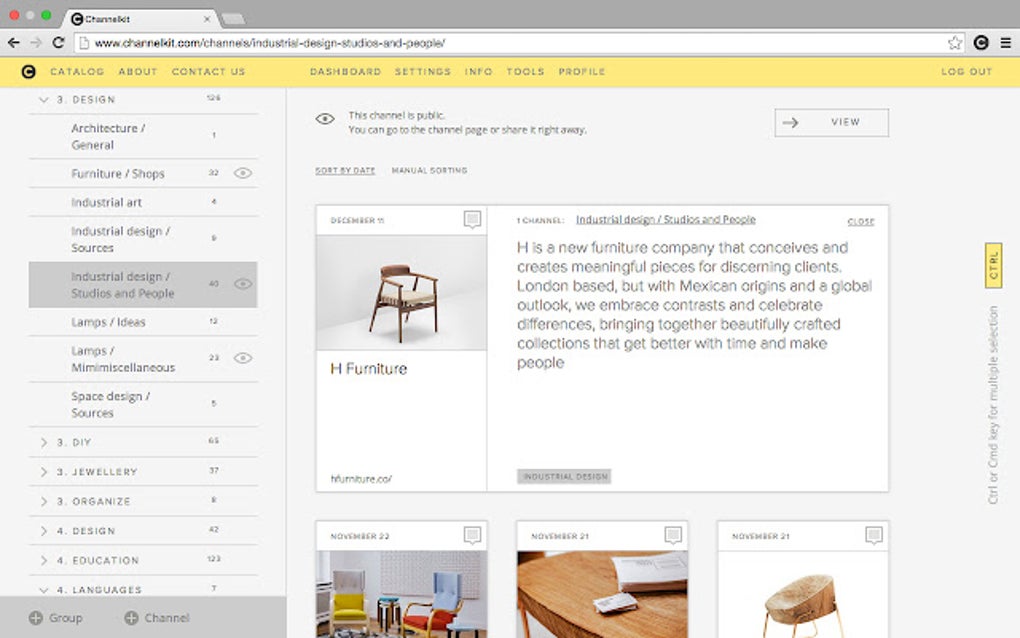Click the CTRL yellow side tab
This screenshot has width=1020, height=638.
[993, 265]
